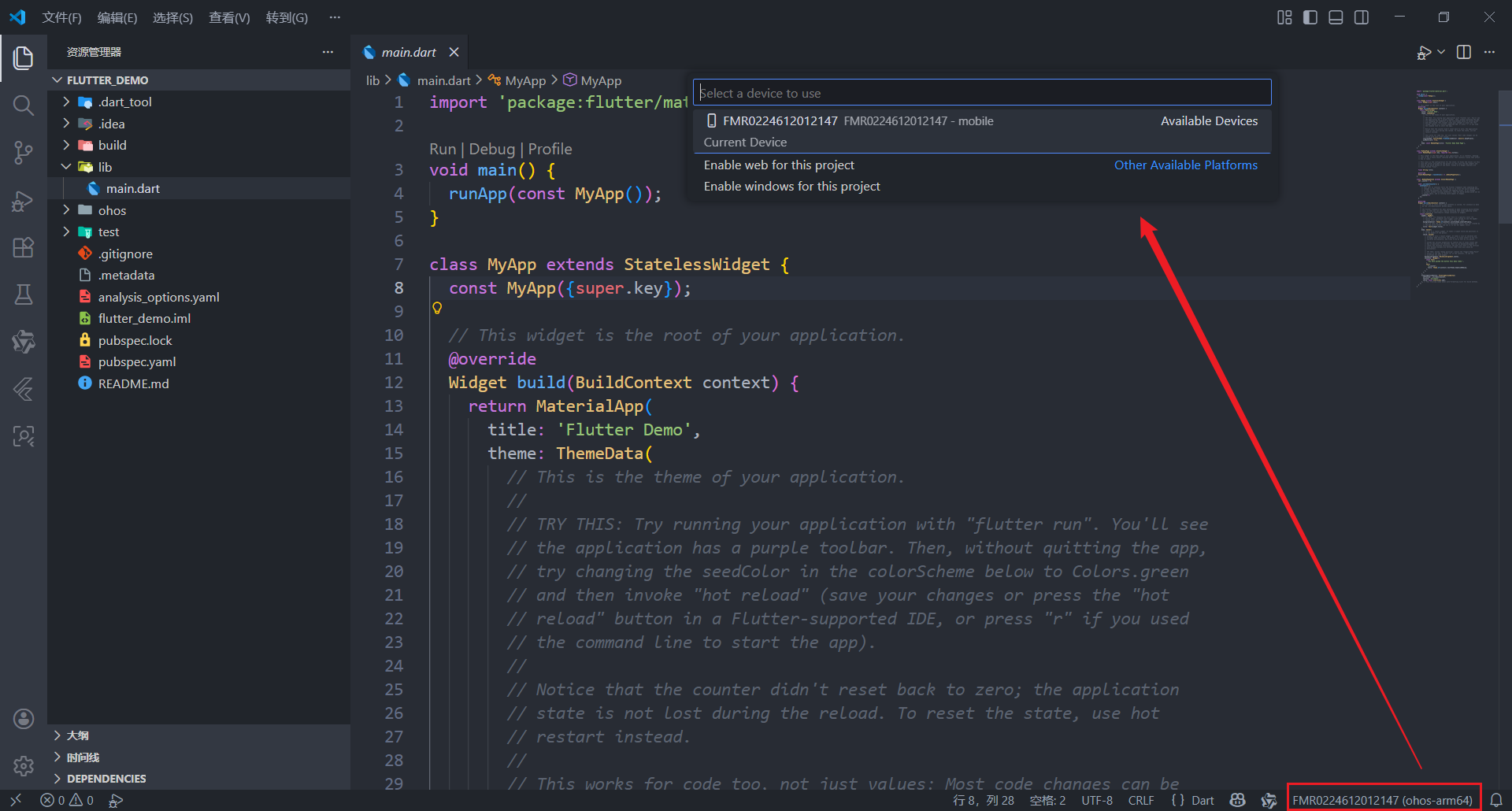Change UTF-8 encoding in status bar

point(1097,800)
